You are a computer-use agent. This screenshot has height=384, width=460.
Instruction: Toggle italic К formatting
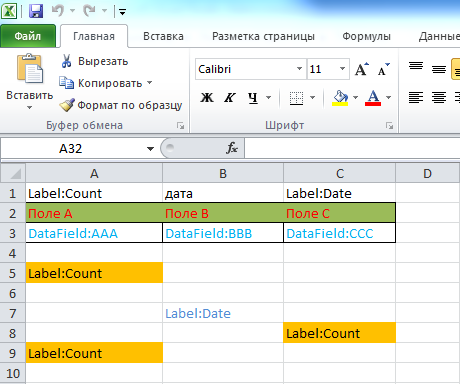(x=230, y=97)
